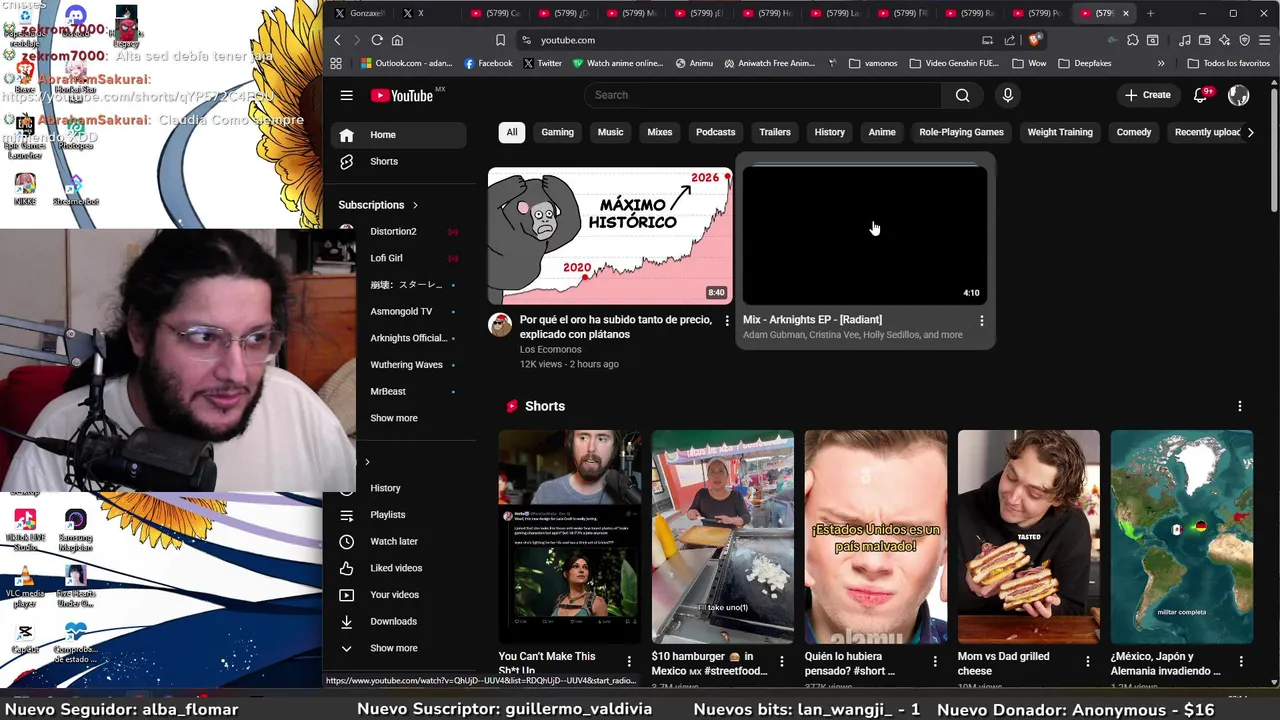This screenshot has height=720, width=1280.
Task: Open the $10 hamburger short
Action: tap(723, 537)
